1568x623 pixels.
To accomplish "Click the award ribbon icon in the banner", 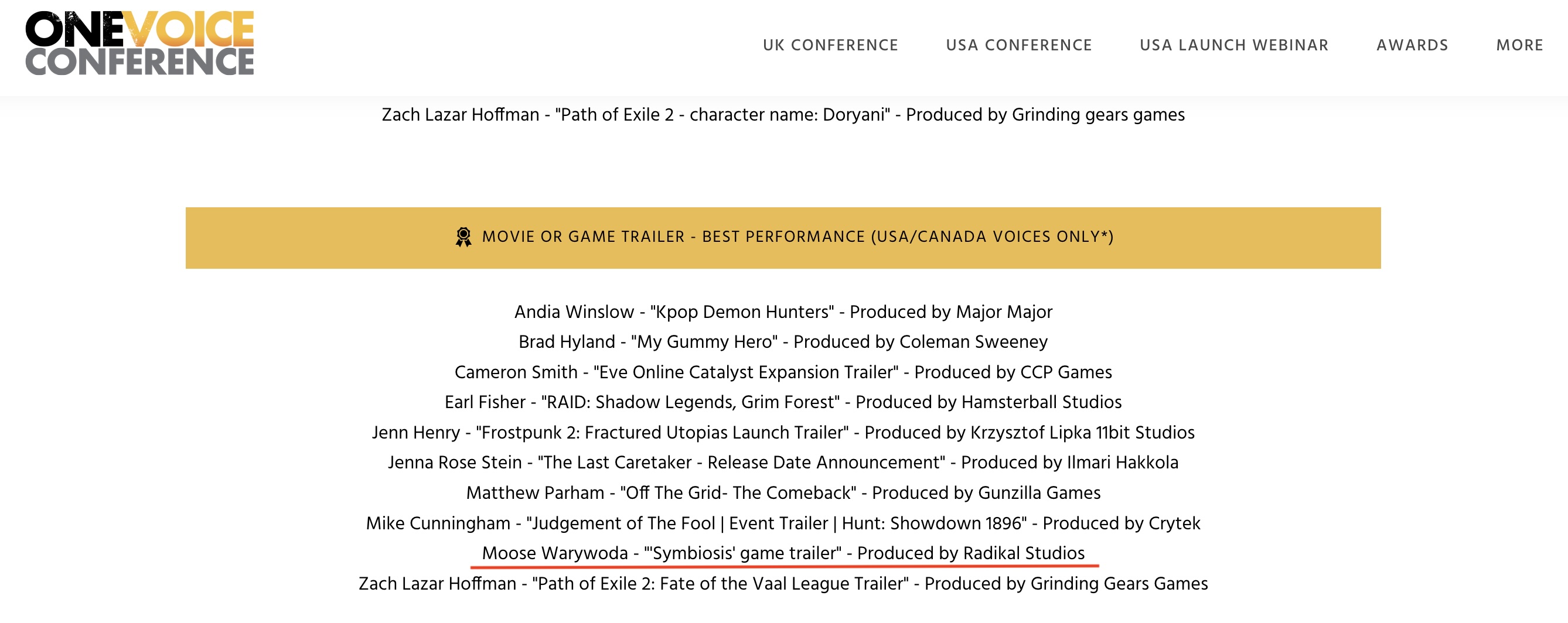I will coord(463,237).
